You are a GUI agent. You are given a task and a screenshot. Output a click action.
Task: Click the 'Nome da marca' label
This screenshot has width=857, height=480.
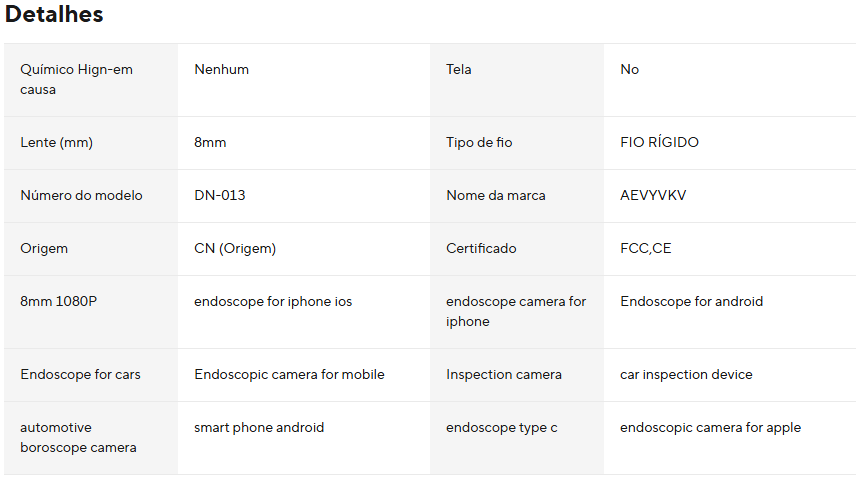point(496,195)
